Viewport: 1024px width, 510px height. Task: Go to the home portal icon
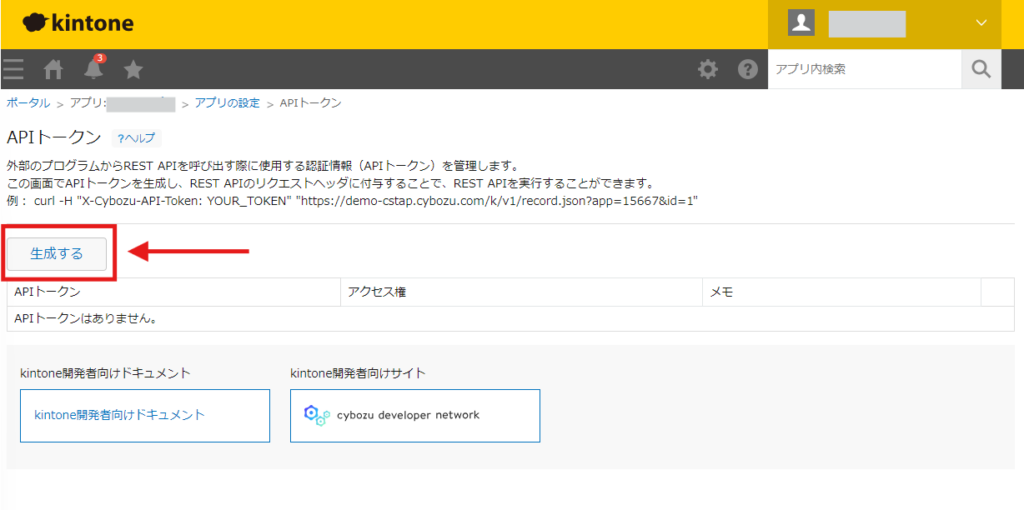click(x=53, y=69)
